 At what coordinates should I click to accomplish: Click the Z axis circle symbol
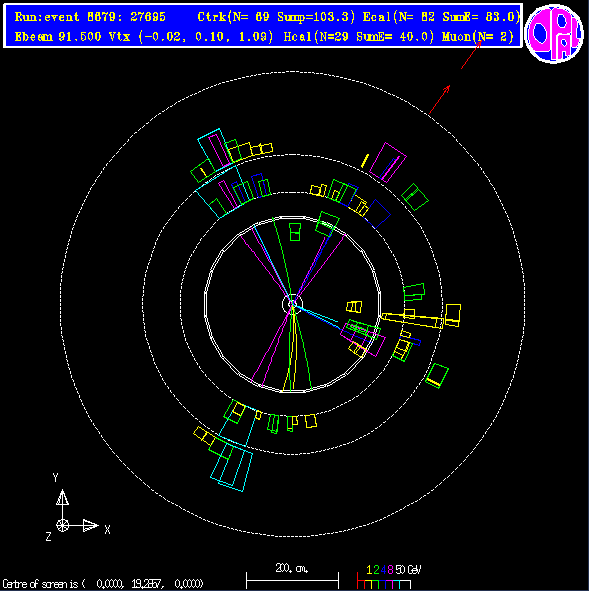pos(63,525)
